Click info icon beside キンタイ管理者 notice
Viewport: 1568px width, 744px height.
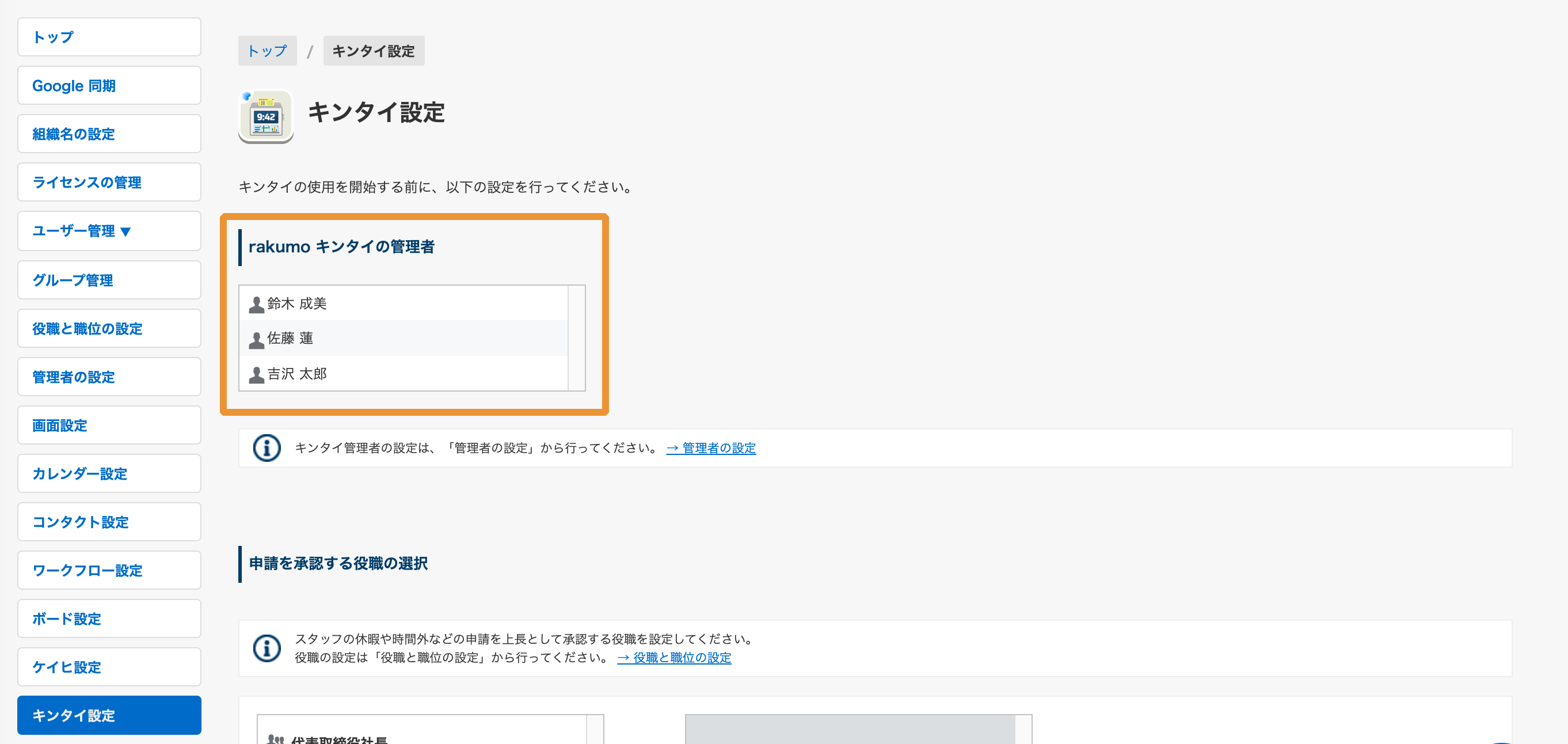click(x=267, y=448)
